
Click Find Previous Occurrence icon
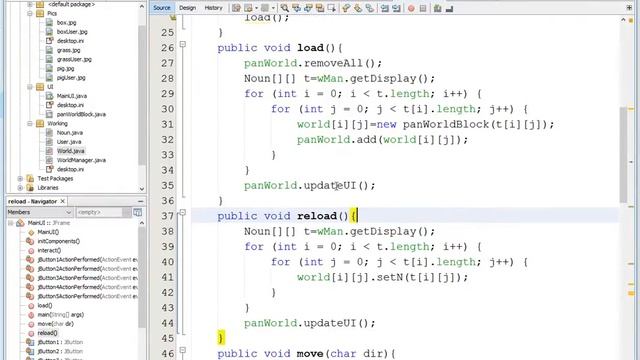coord(296,8)
